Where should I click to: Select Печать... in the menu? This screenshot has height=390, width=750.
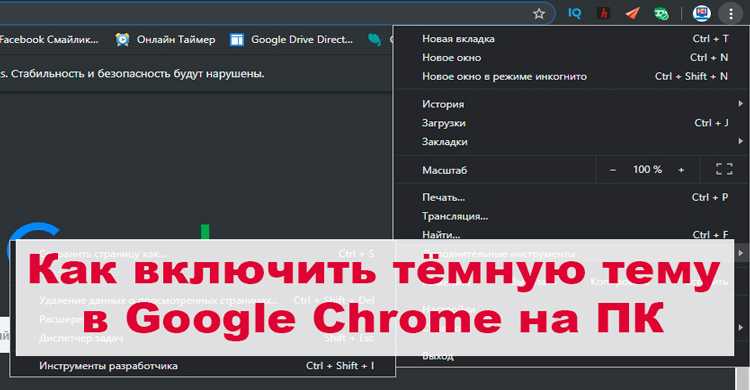572,197
